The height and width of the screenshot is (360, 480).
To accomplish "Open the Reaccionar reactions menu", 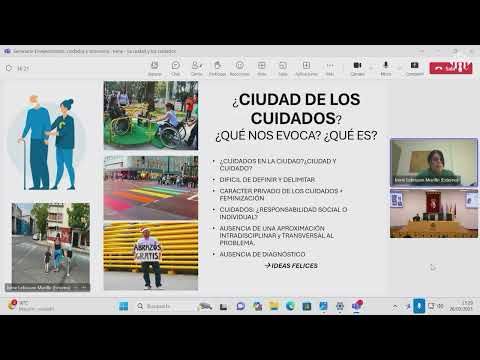I will [239, 68].
